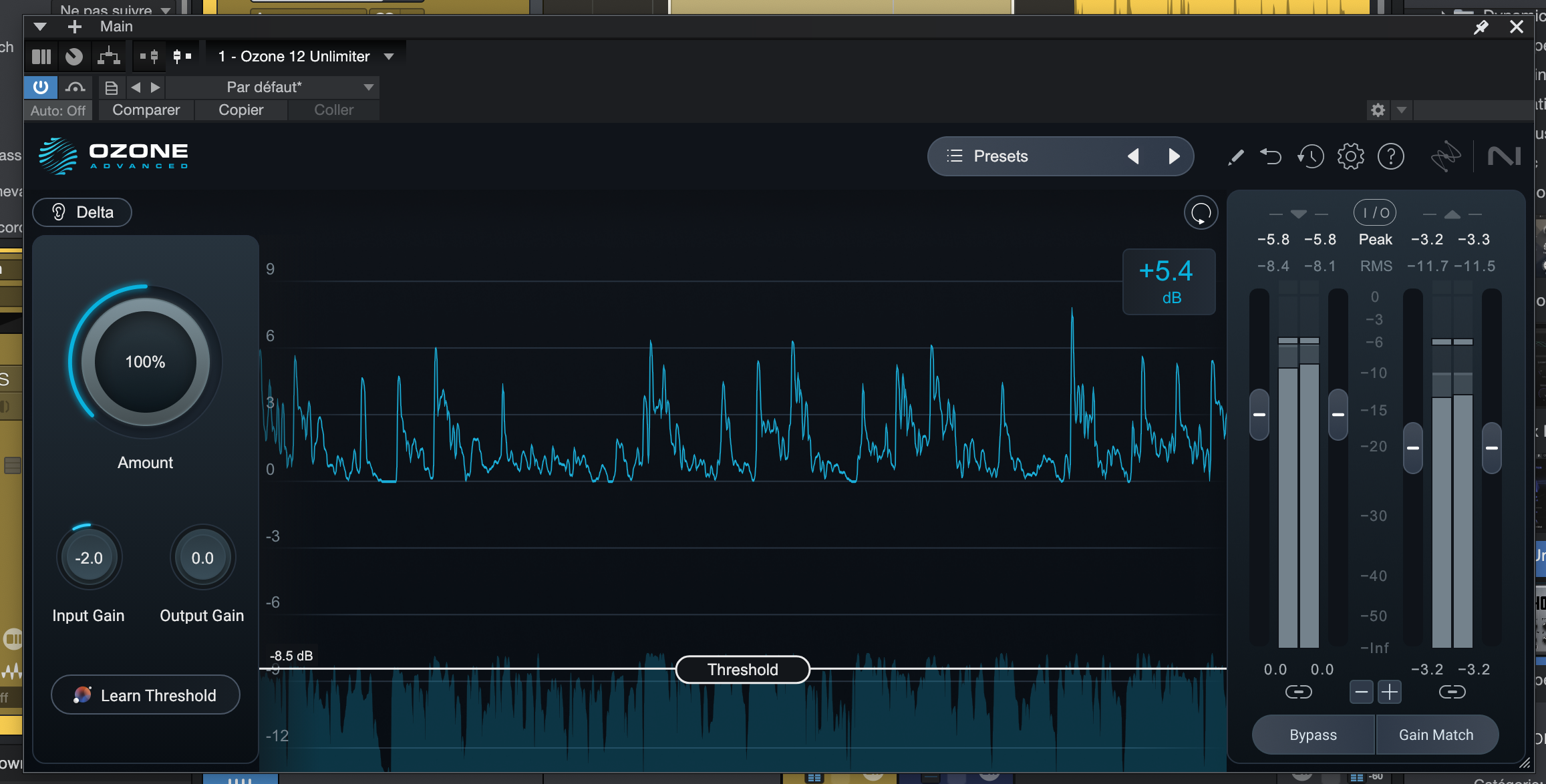Viewport: 1546px width, 784px height.
Task: Open the Presets menu
Action: tap(1000, 156)
